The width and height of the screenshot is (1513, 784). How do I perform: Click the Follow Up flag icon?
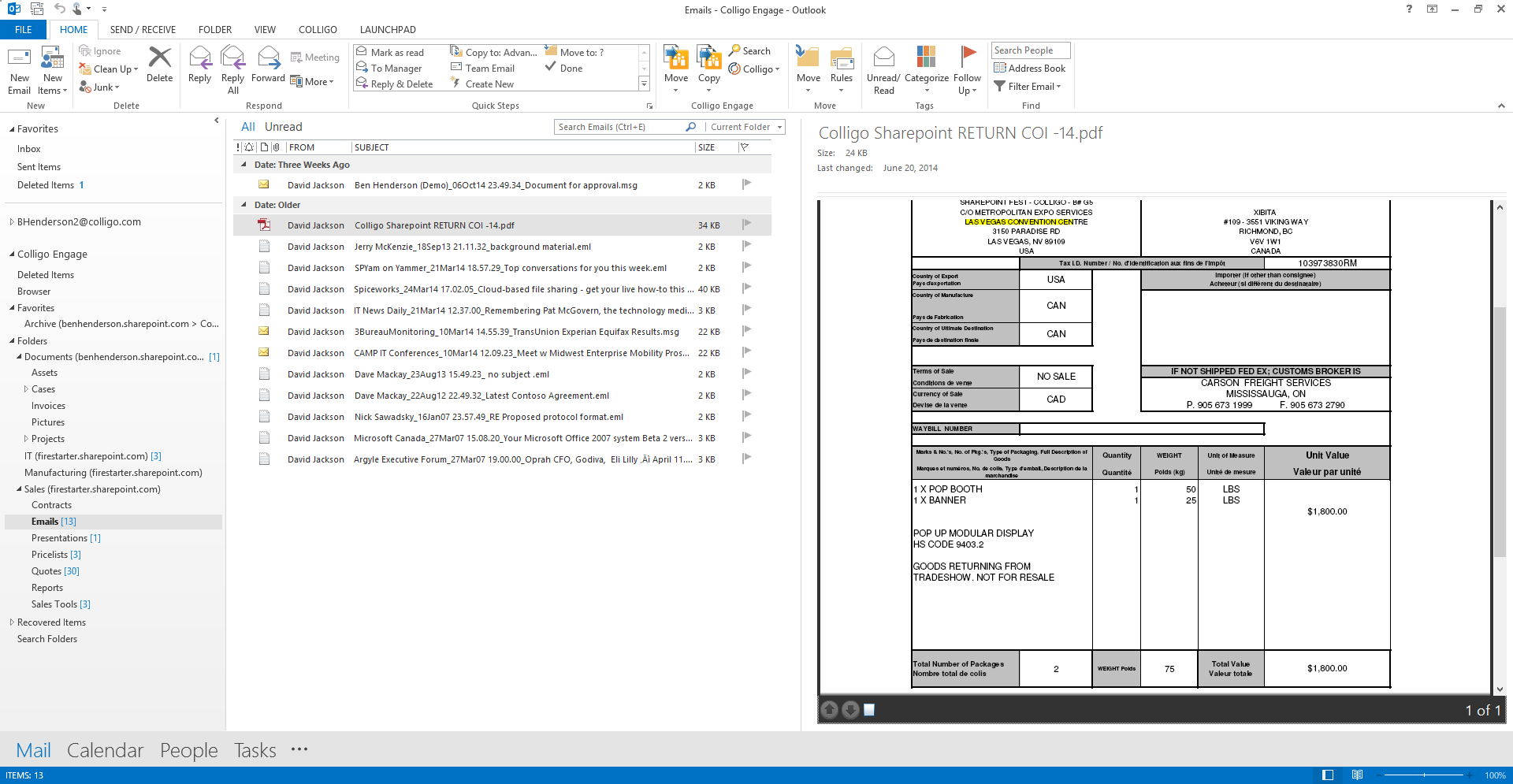point(968,58)
